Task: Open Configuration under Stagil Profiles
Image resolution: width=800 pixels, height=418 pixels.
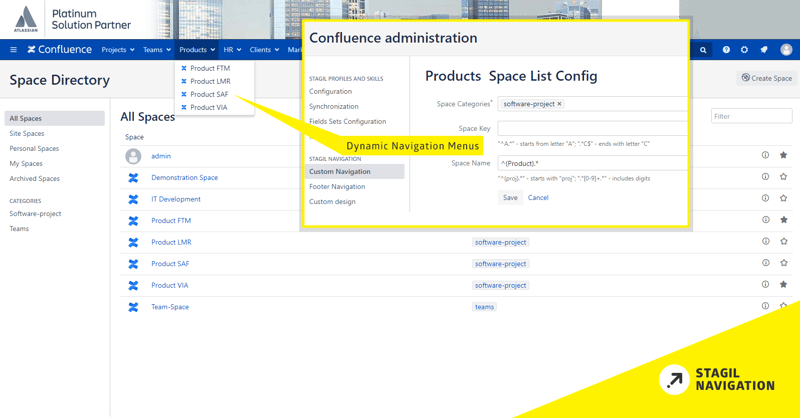Action: coord(330,91)
